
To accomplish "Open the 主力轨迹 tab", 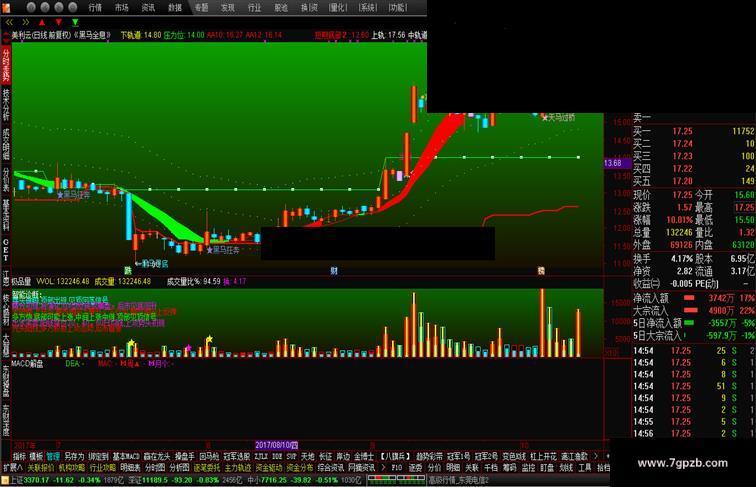I will [238, 468].
